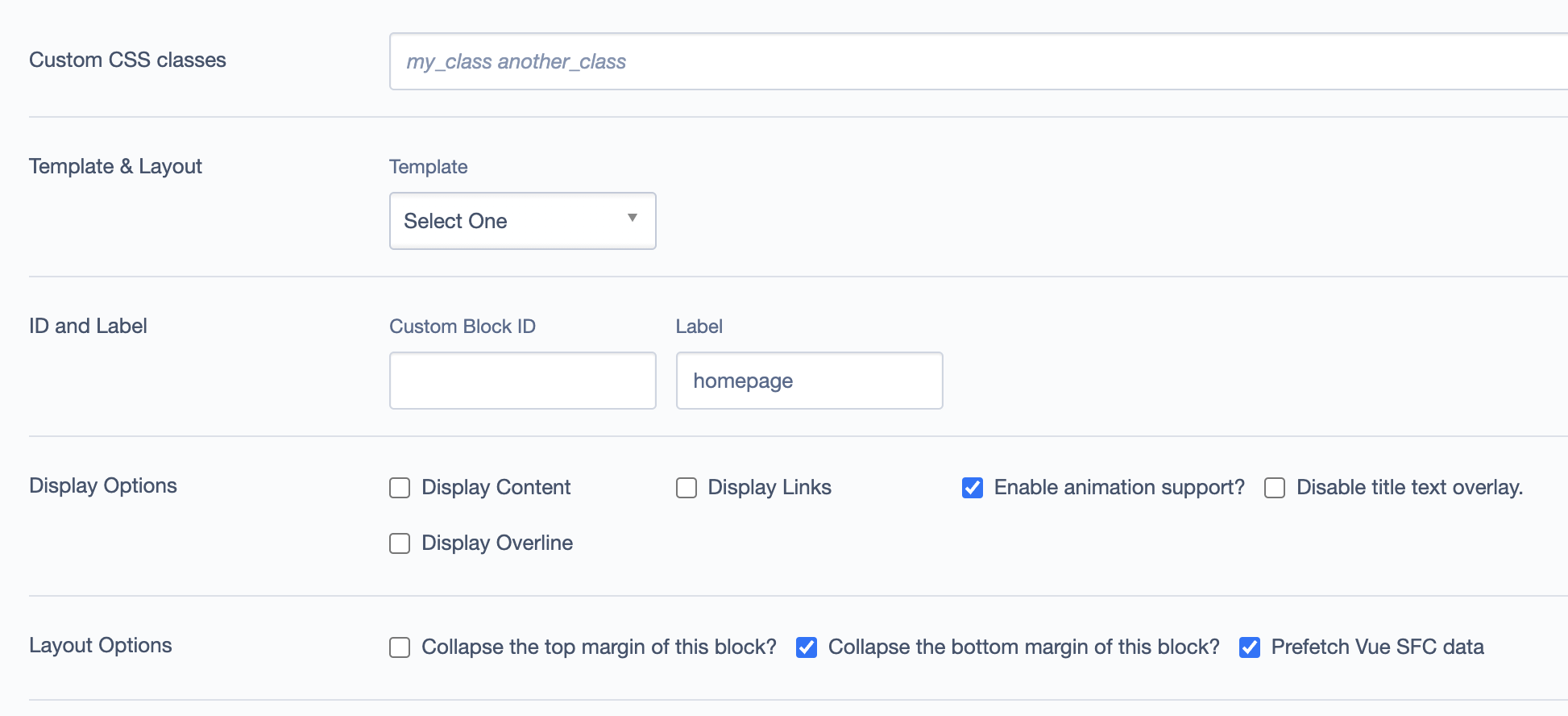
Task: Click the Display Options section label
Action: point(103,485)
